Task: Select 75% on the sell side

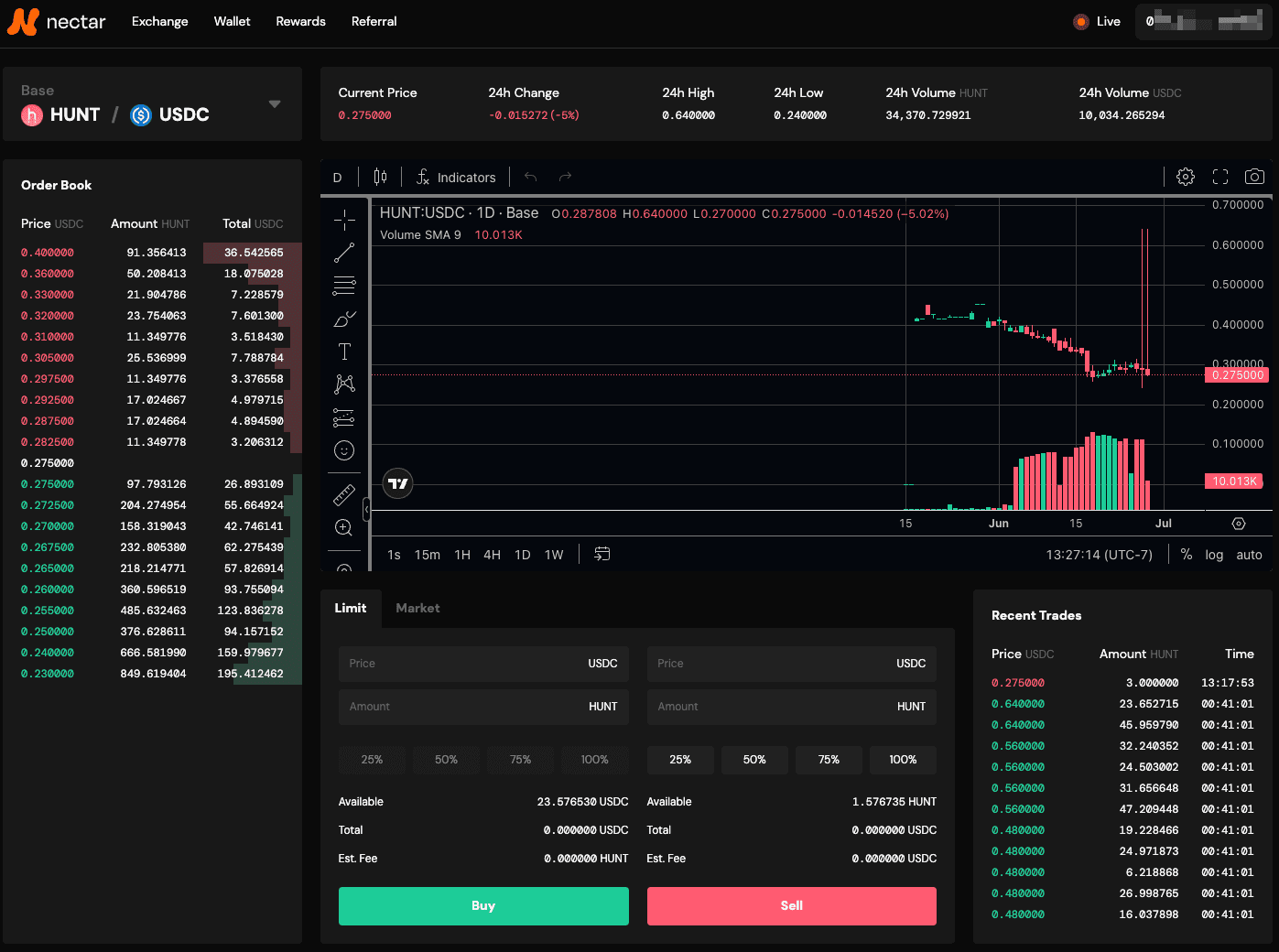Action: (x=829, y=760)
